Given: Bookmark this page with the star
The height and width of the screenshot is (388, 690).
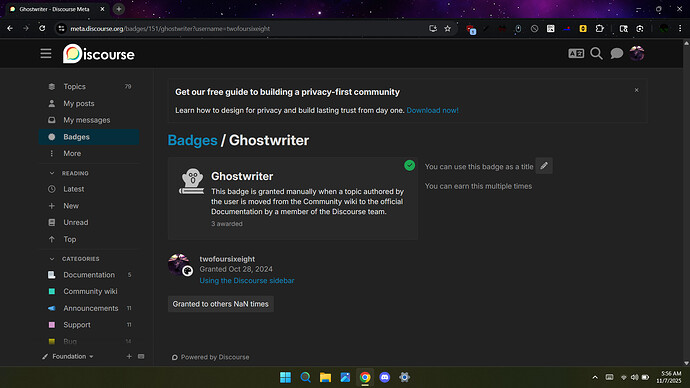Looking at the screenshot, I should pyautogui.click(x=448, y=29).
